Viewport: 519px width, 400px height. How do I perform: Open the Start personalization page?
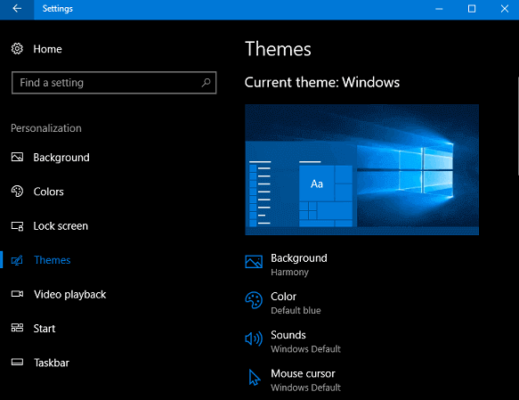[44, 328]
